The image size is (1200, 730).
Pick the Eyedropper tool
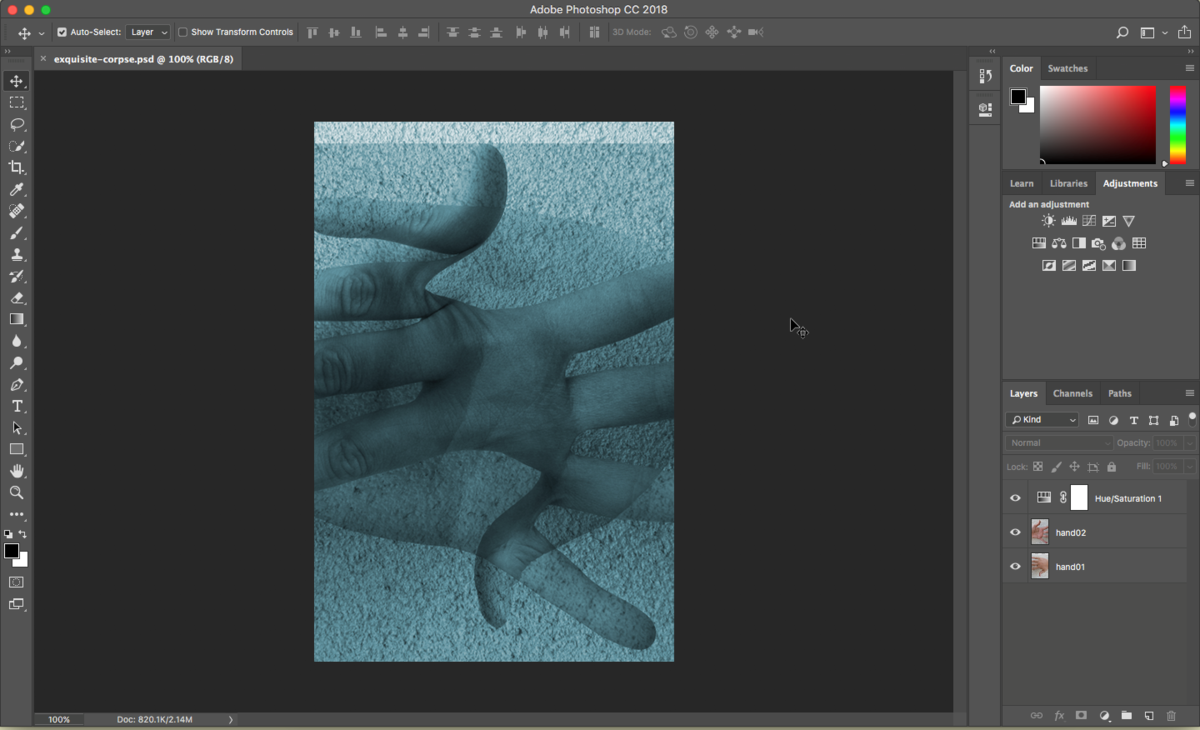(17, 190)
